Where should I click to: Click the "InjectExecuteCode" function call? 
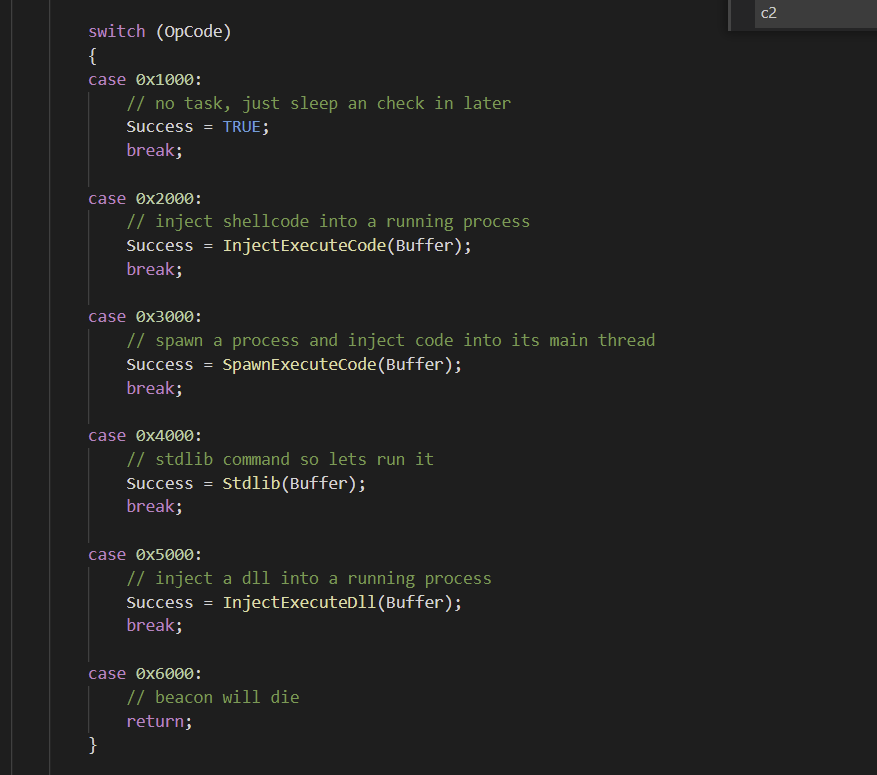(304, 245)
